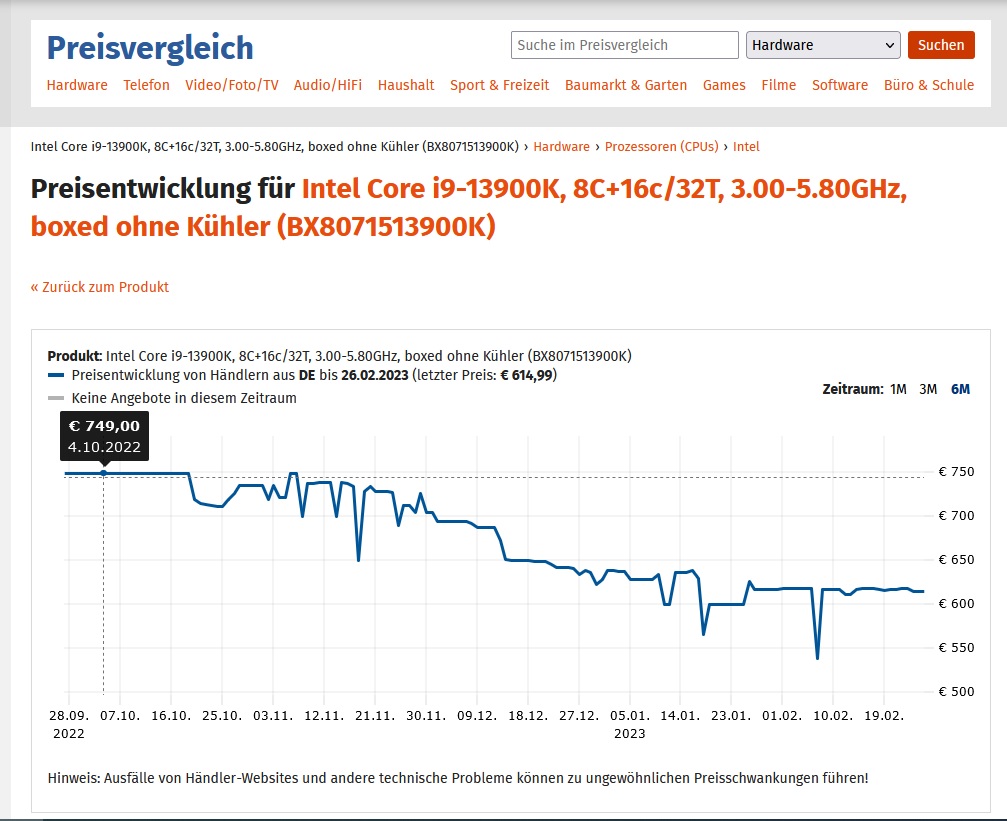Screen dimensions: 1007x821
Task: Open the Games category
Action: coord(724,85)
